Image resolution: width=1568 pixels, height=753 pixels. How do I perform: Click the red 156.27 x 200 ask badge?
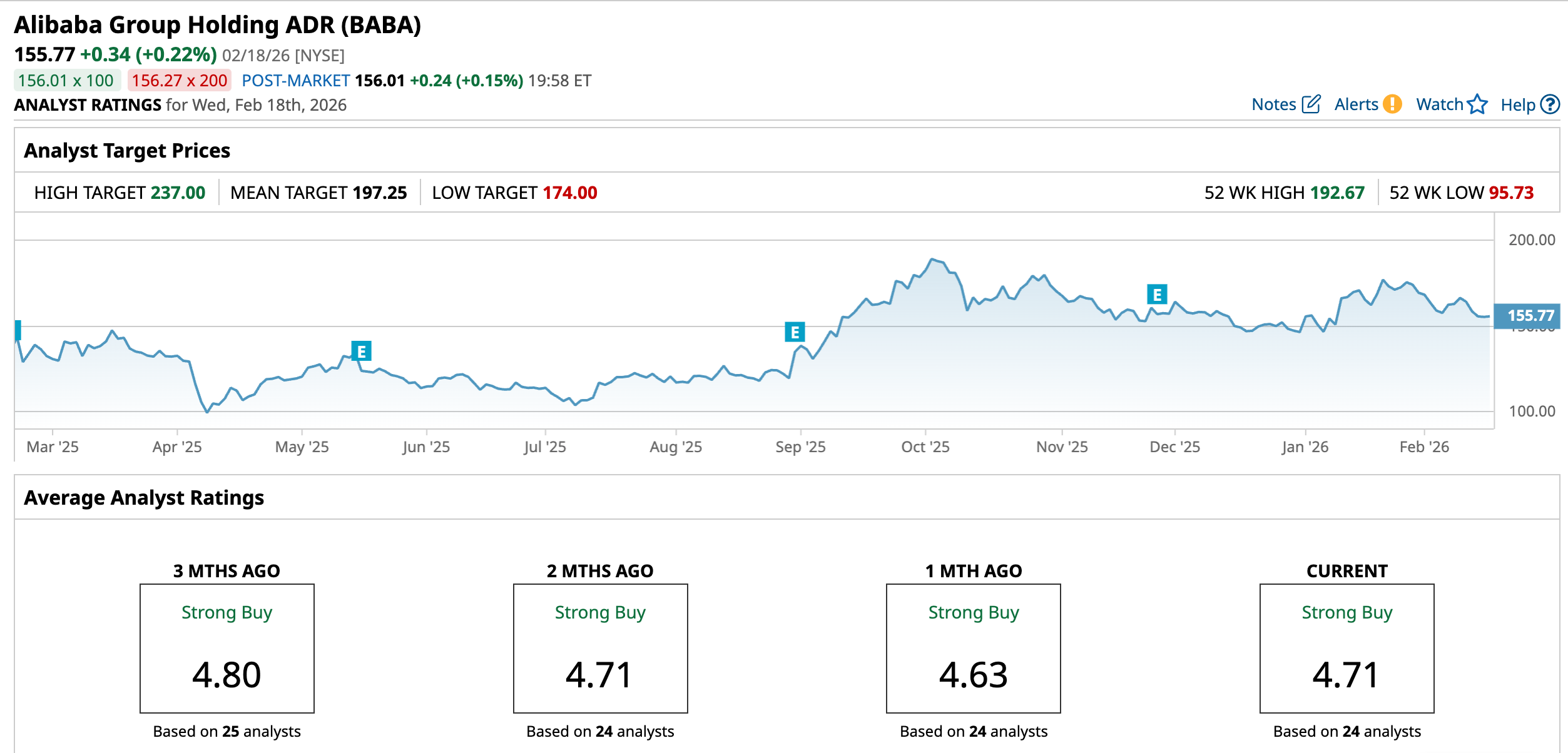pos(180,81)
